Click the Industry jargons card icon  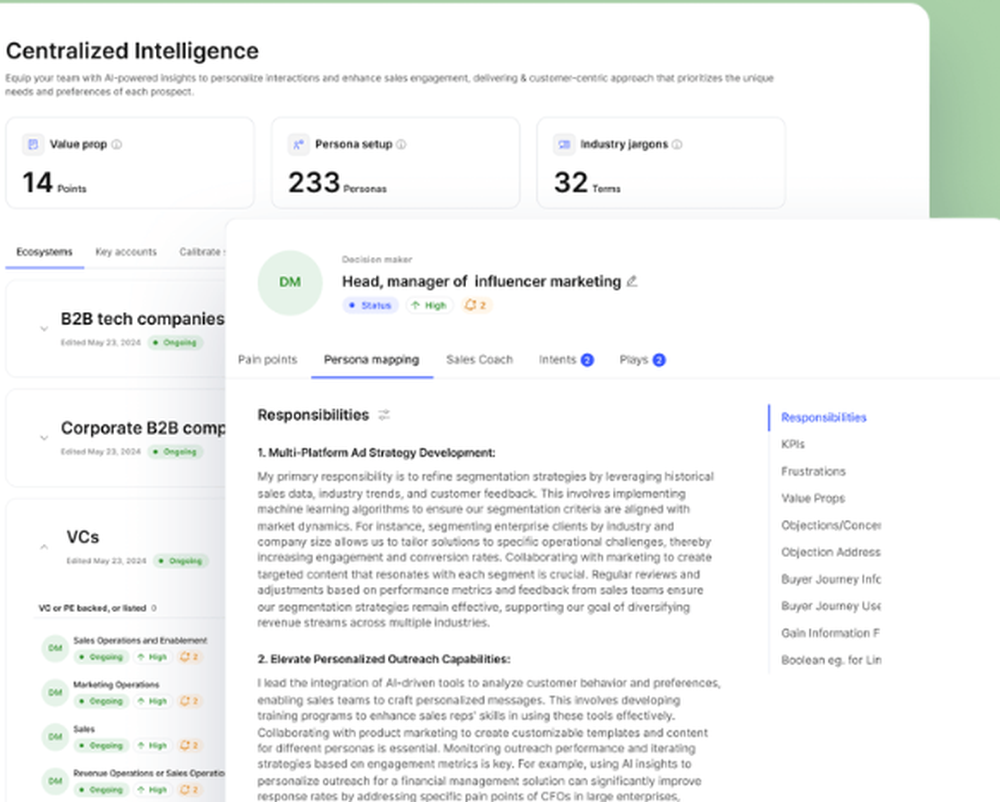click(x=563, y=145)
